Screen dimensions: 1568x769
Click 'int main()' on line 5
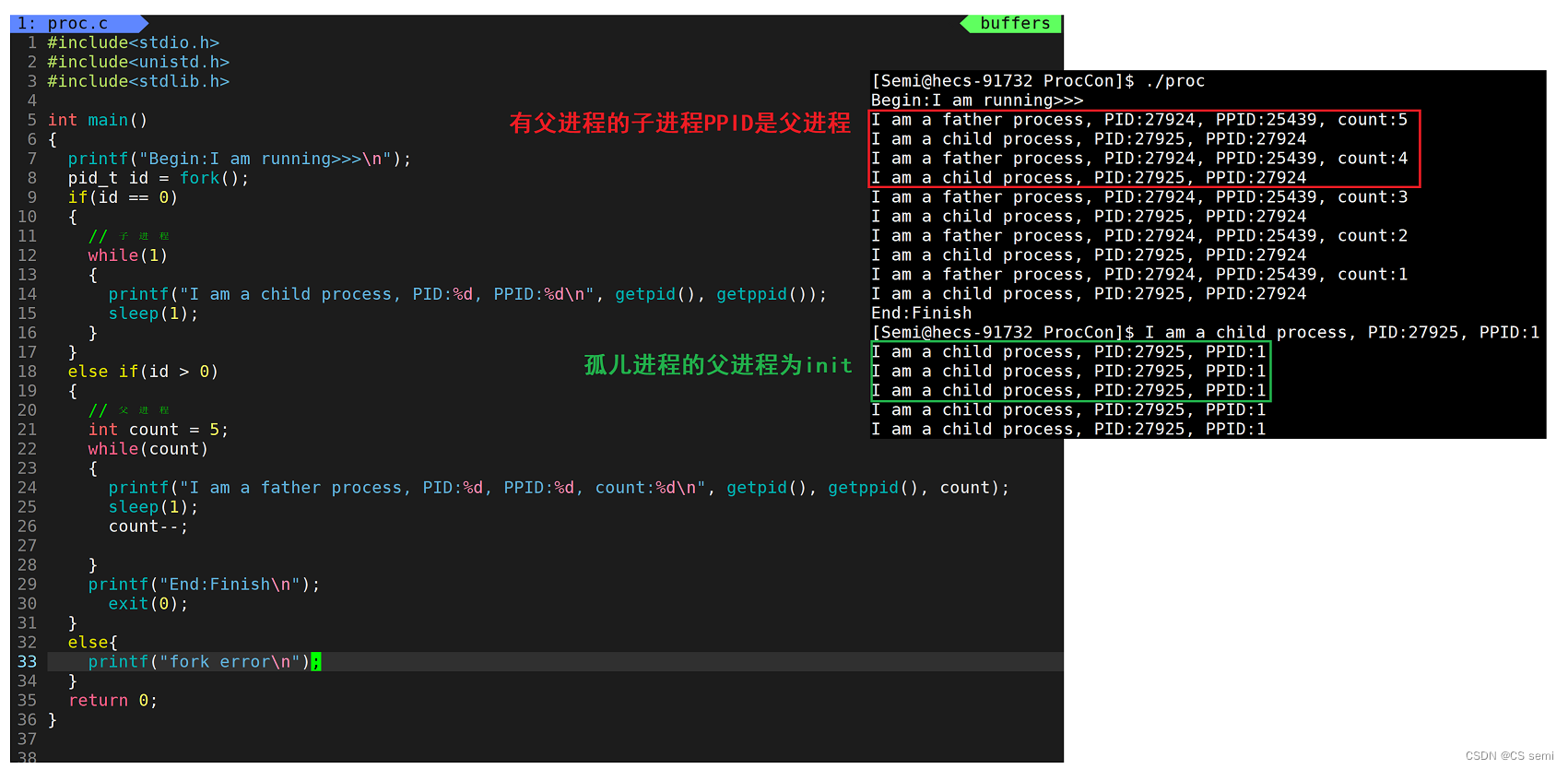[98, 120]
